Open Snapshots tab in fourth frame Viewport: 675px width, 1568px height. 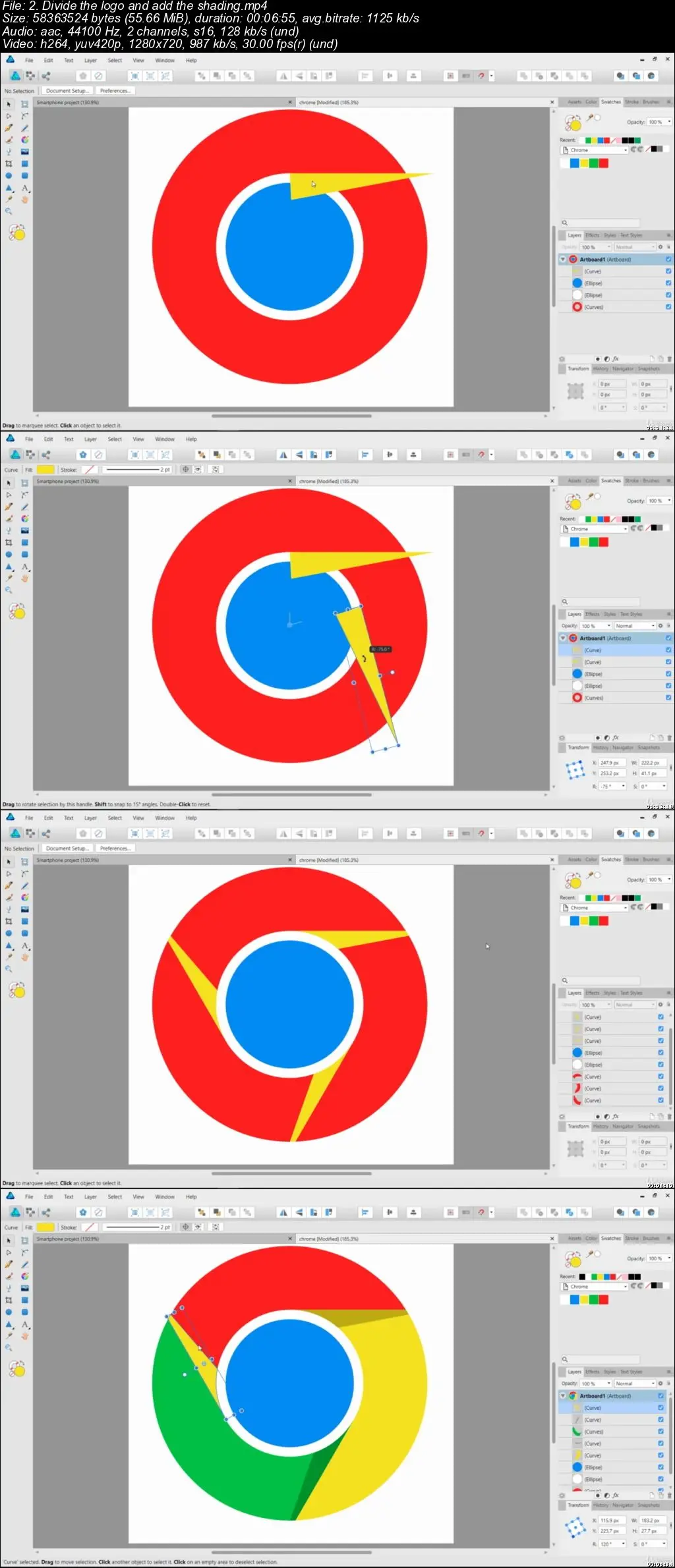(x=649, y=1505)
